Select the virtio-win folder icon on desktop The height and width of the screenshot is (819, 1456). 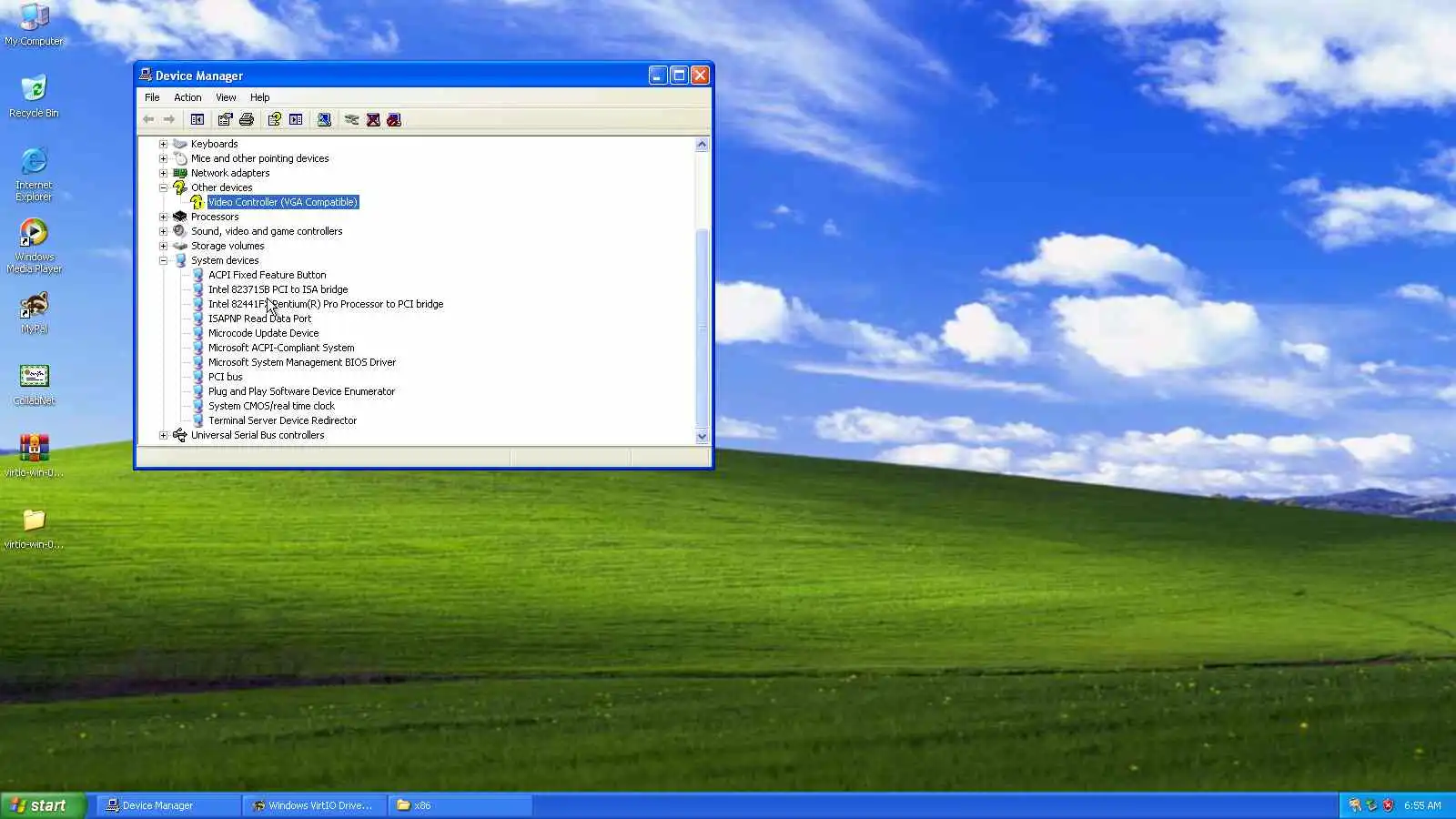34,529
